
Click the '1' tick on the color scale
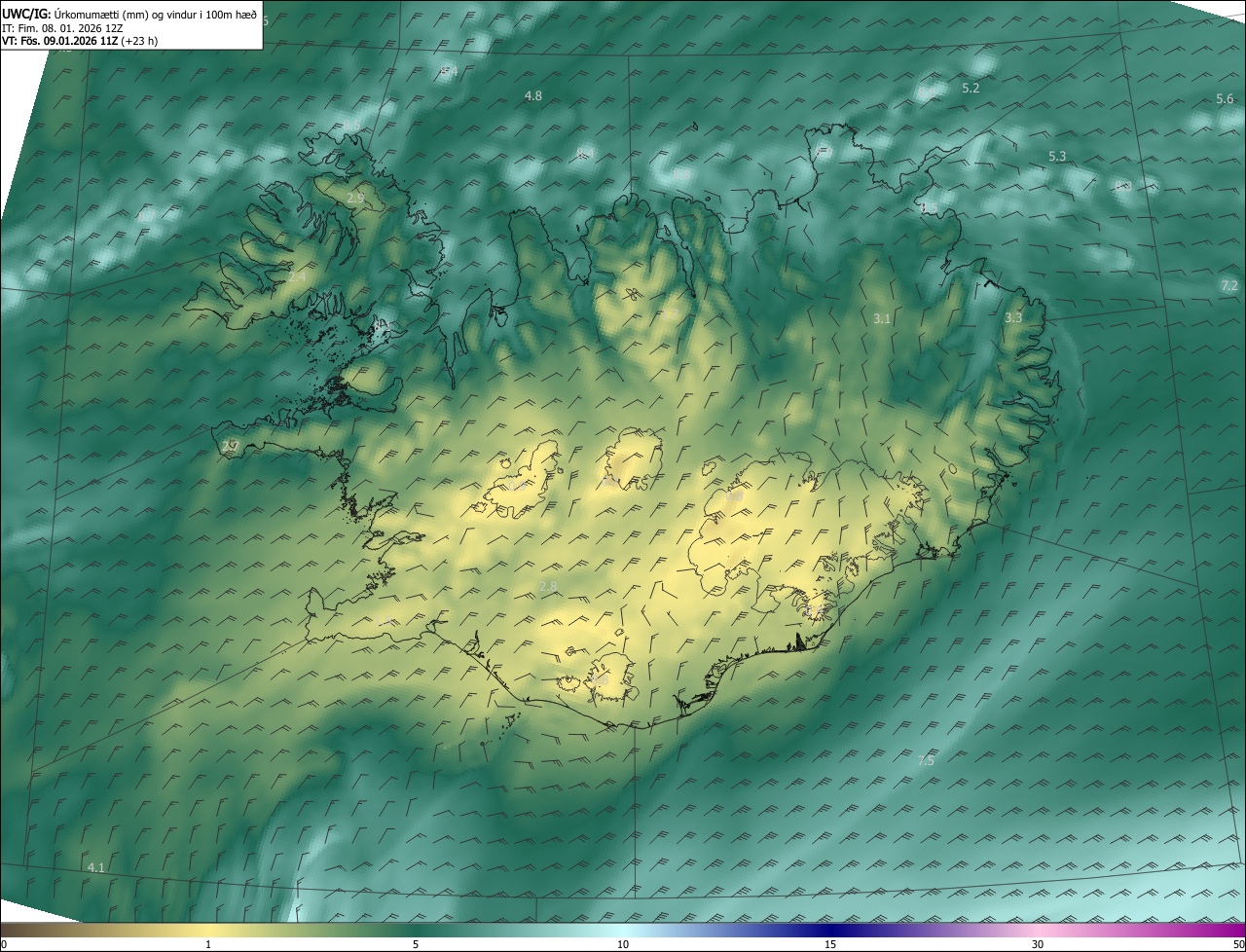tap(208, 944)
